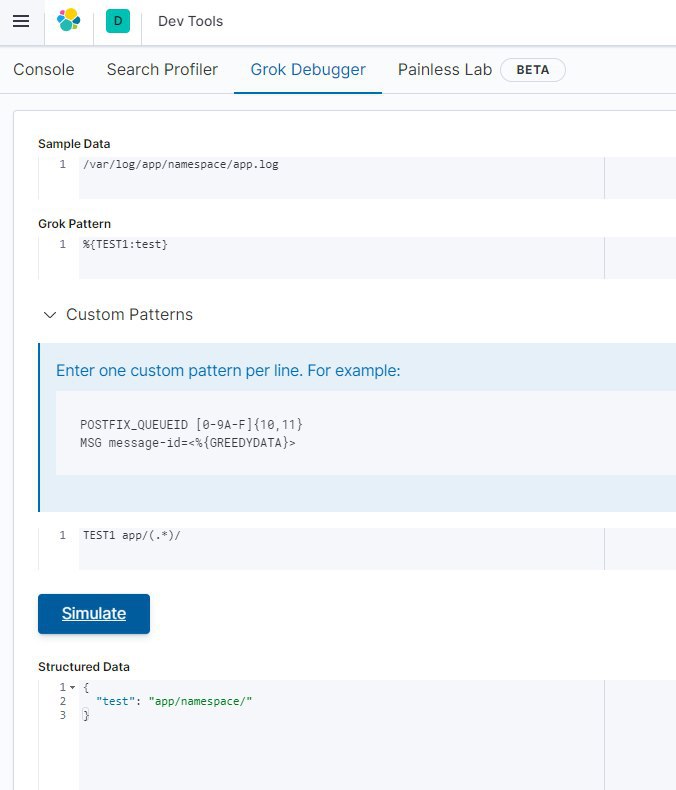Click the Structured Data label
The image size is (676, 790).
[x=84, y=667]
